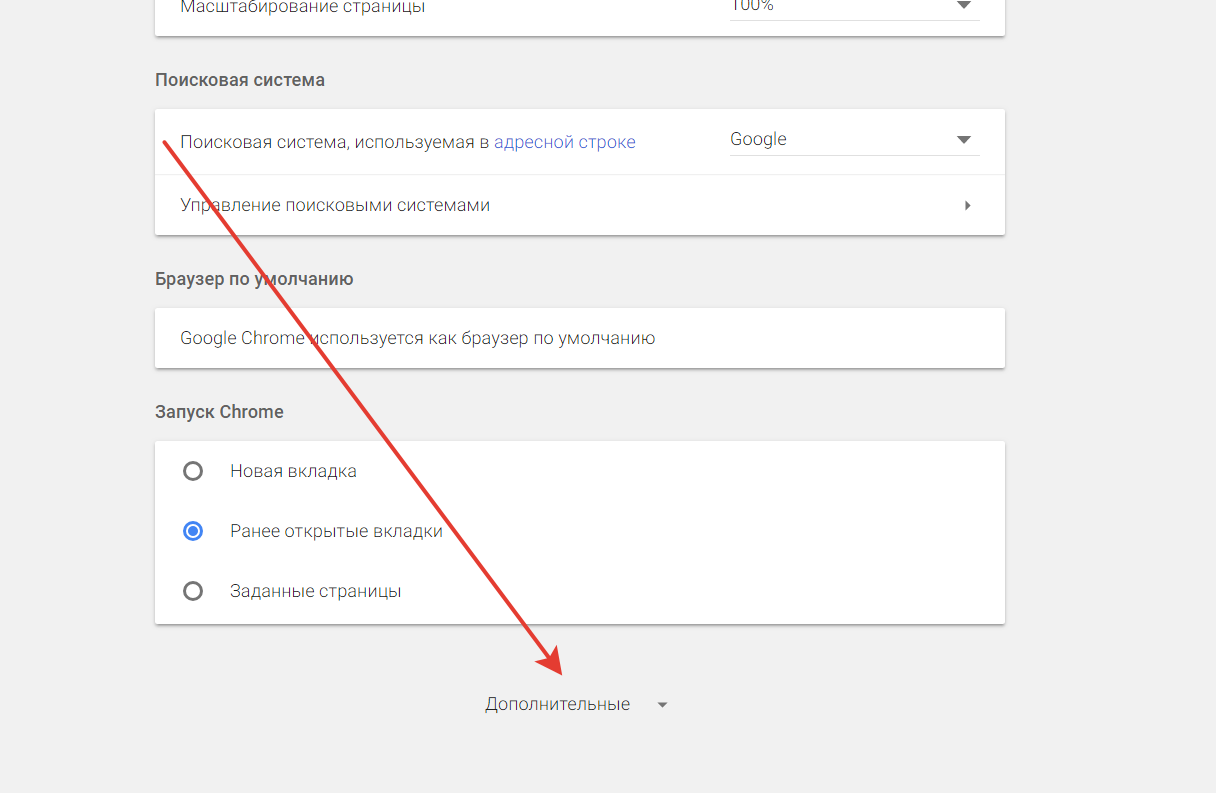This screenshot has height=793, width=1216.
Task: Click the "Браузер по умолчанию" heading
Action: point(254,279)
